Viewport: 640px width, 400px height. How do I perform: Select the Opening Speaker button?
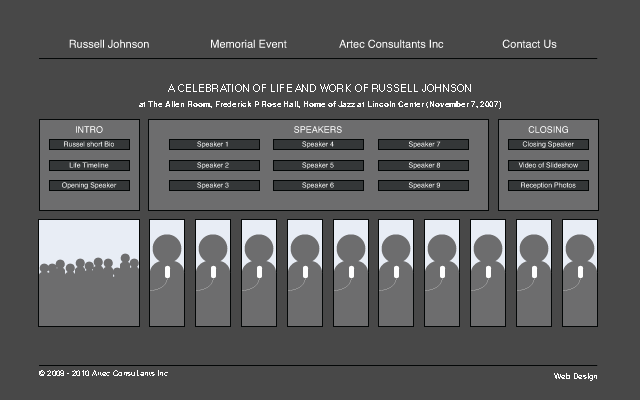89,185
